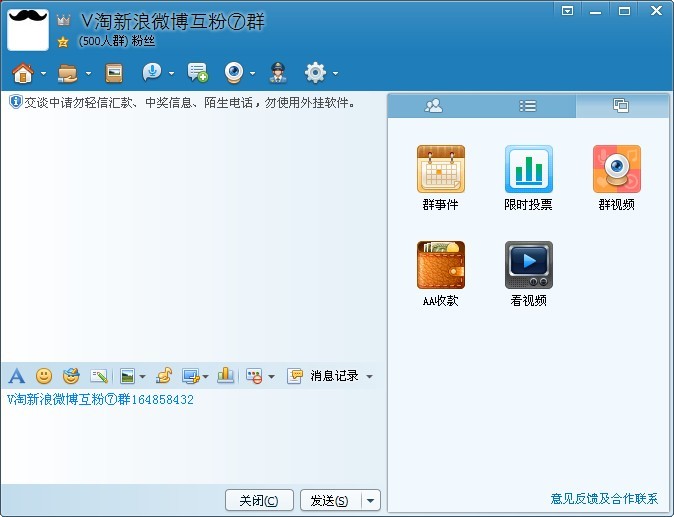
Task: Expand the settings gear dropdown arrow
Action: click(x=335, y=73)
